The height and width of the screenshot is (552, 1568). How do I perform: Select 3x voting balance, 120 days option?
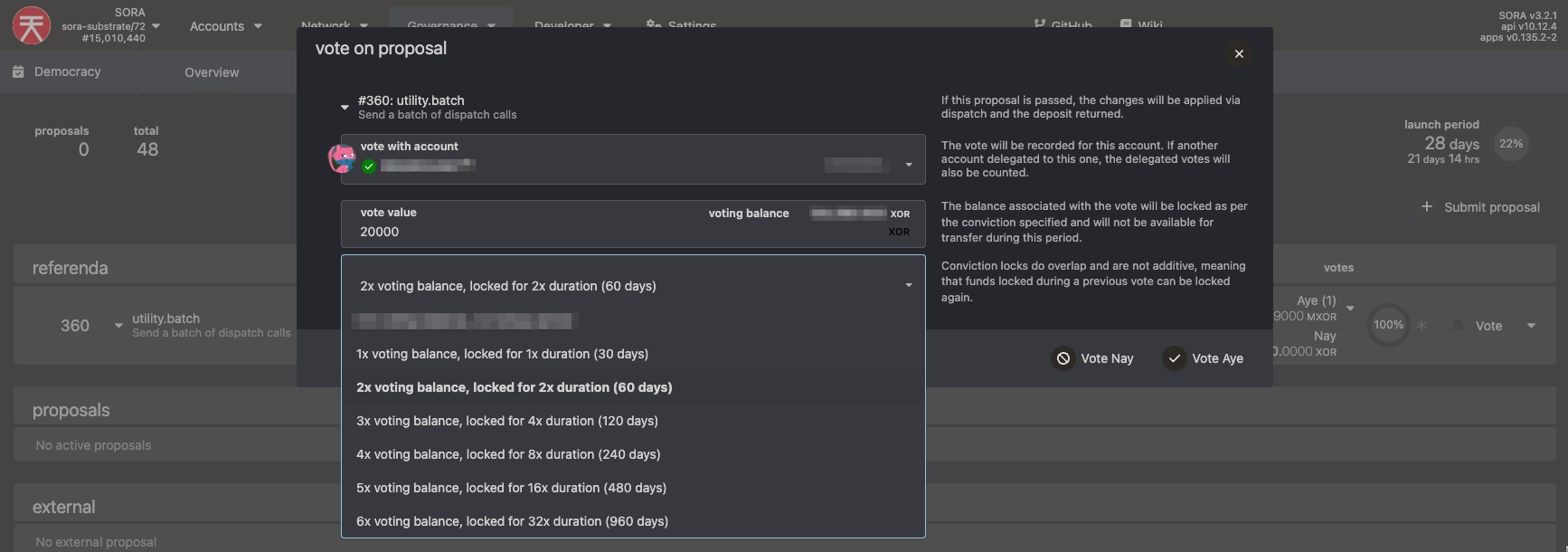pos(633,421)
